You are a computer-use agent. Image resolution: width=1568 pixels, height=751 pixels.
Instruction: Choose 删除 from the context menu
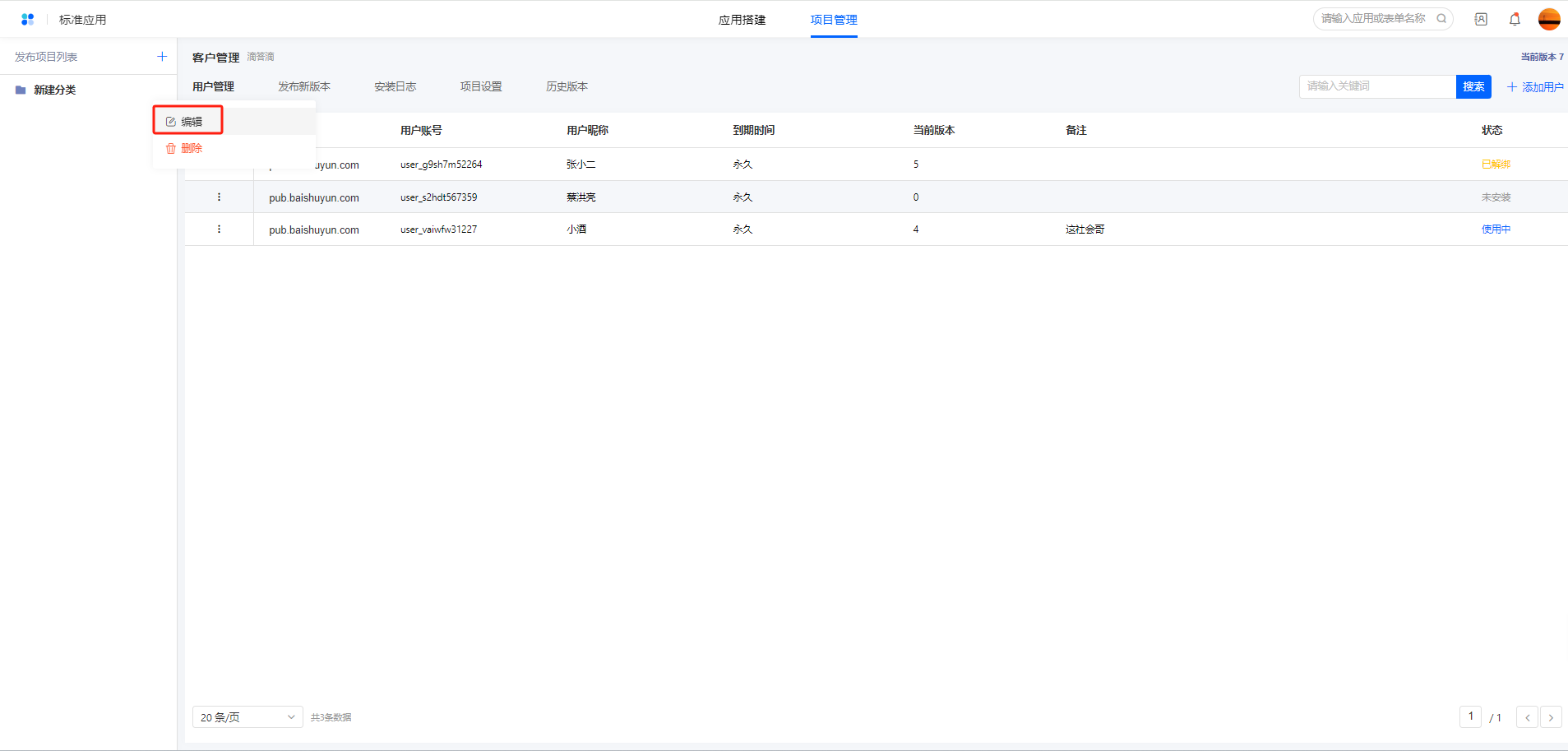(188, 148)
